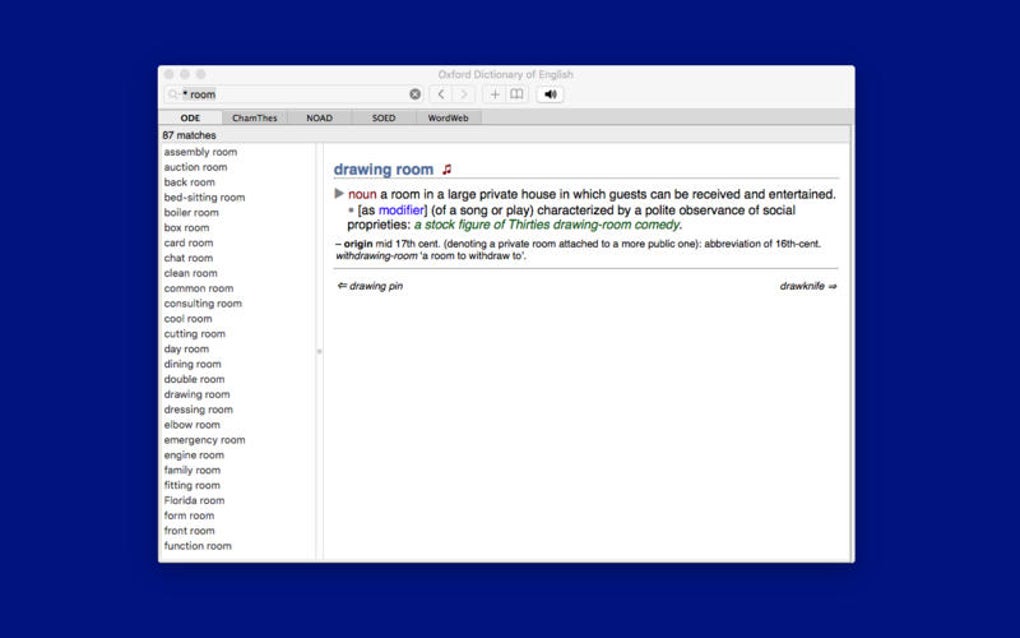
Task: Select 'elbow room' in the match list
Action: [x=192, y=425]
